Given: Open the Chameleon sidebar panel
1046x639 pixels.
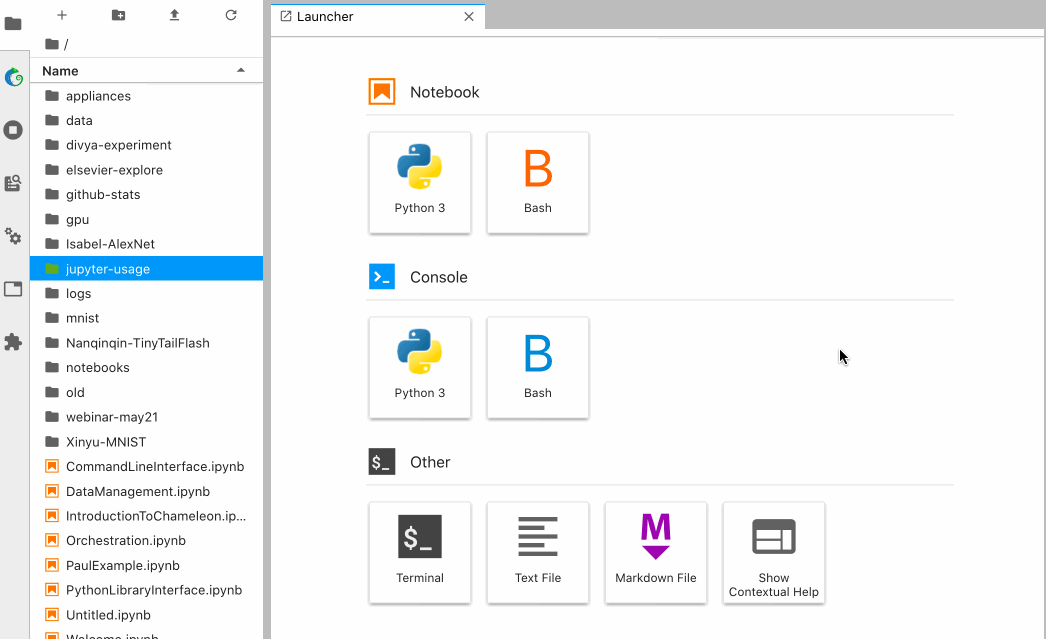Looking at the screenshot, I should (x=13, y=77).
